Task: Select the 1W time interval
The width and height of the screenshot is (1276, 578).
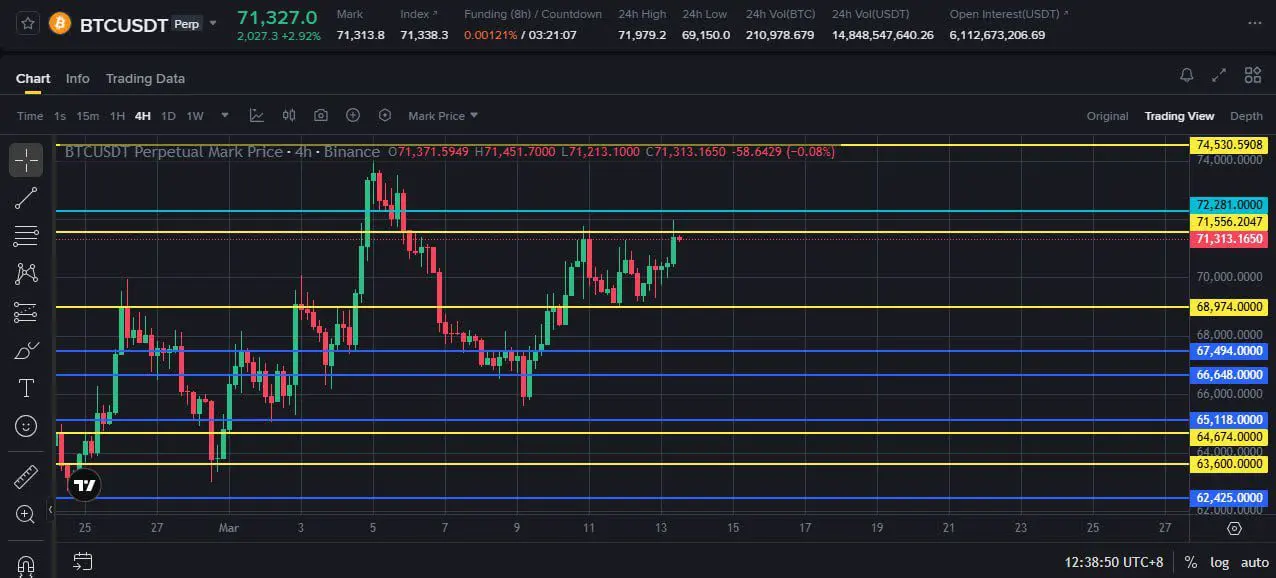Action: 195,116
